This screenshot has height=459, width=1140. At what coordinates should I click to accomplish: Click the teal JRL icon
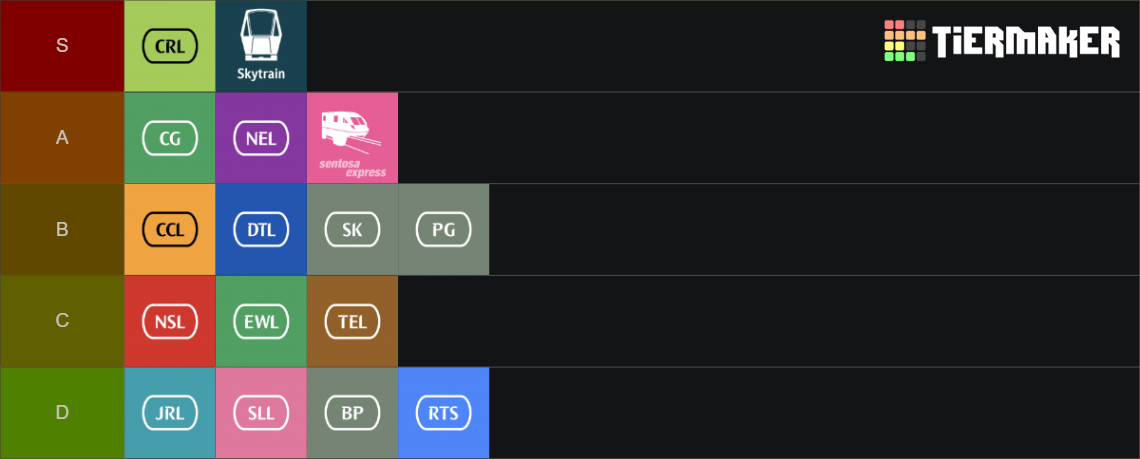click(170, 413)
